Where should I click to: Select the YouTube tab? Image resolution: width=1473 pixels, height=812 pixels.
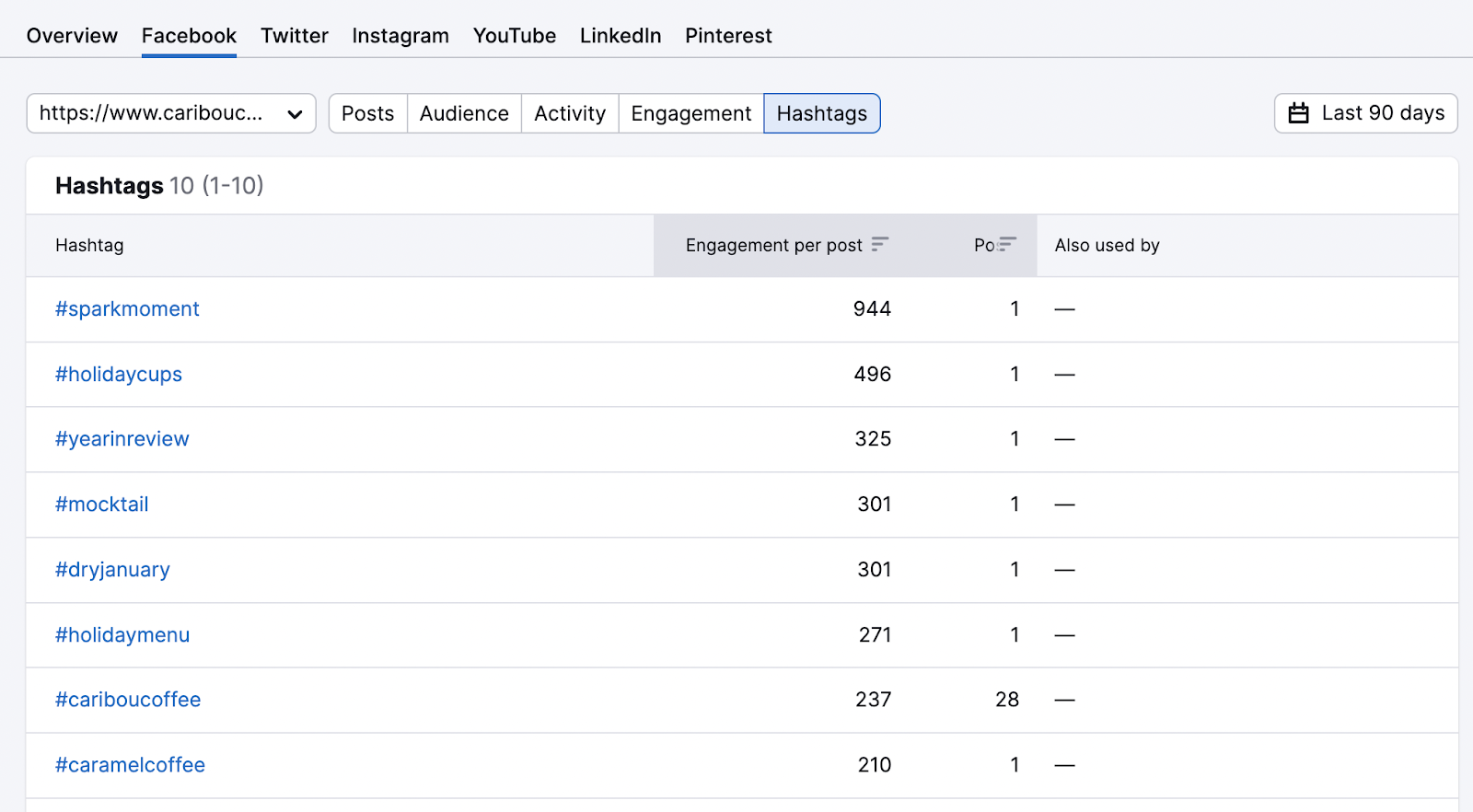pyautogui.click(x=514, y=36)
